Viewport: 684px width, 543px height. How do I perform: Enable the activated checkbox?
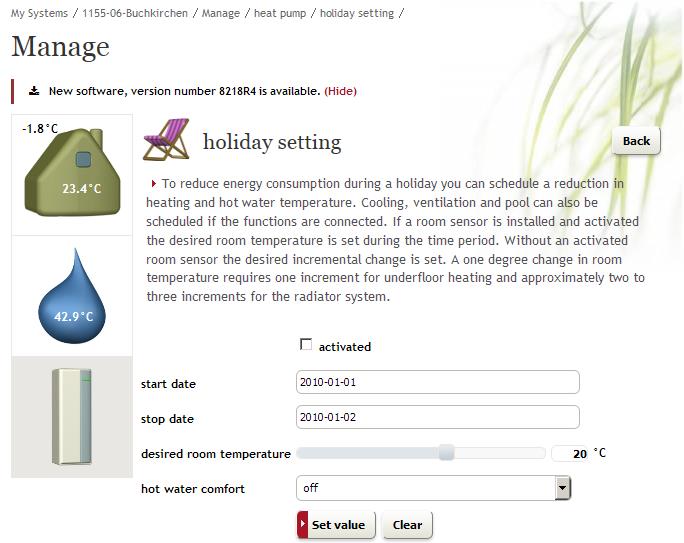[x=306, y=345]
